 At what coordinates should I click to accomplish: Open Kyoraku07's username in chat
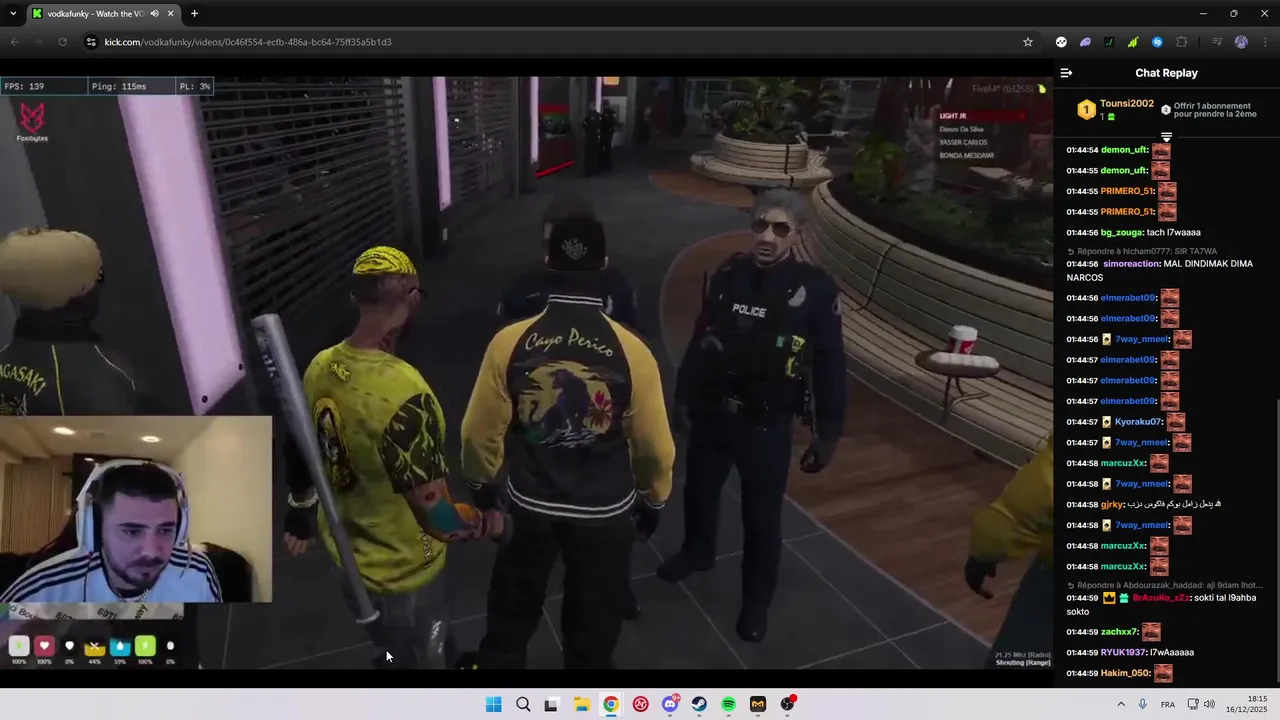click(1139, 422)
